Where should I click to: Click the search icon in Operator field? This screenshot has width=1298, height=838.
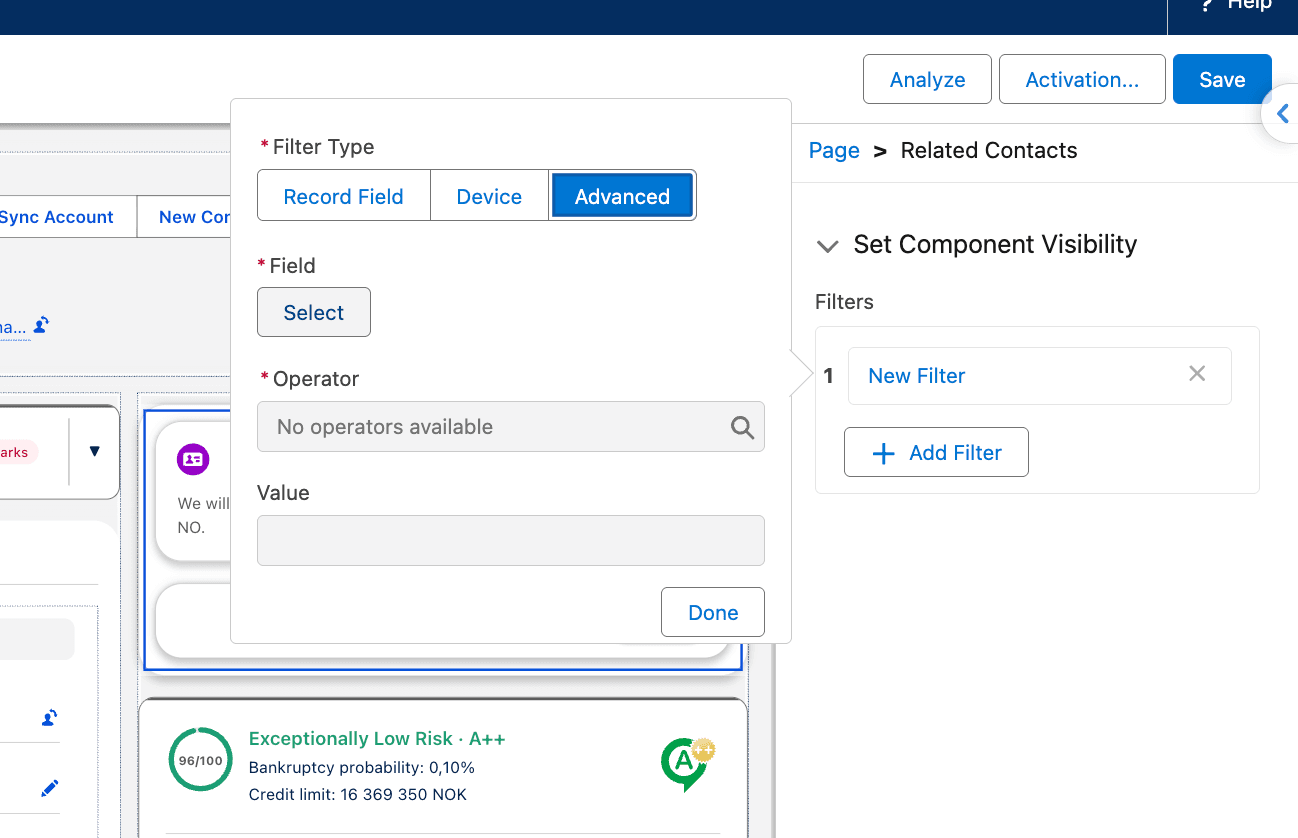pos(742,427)
